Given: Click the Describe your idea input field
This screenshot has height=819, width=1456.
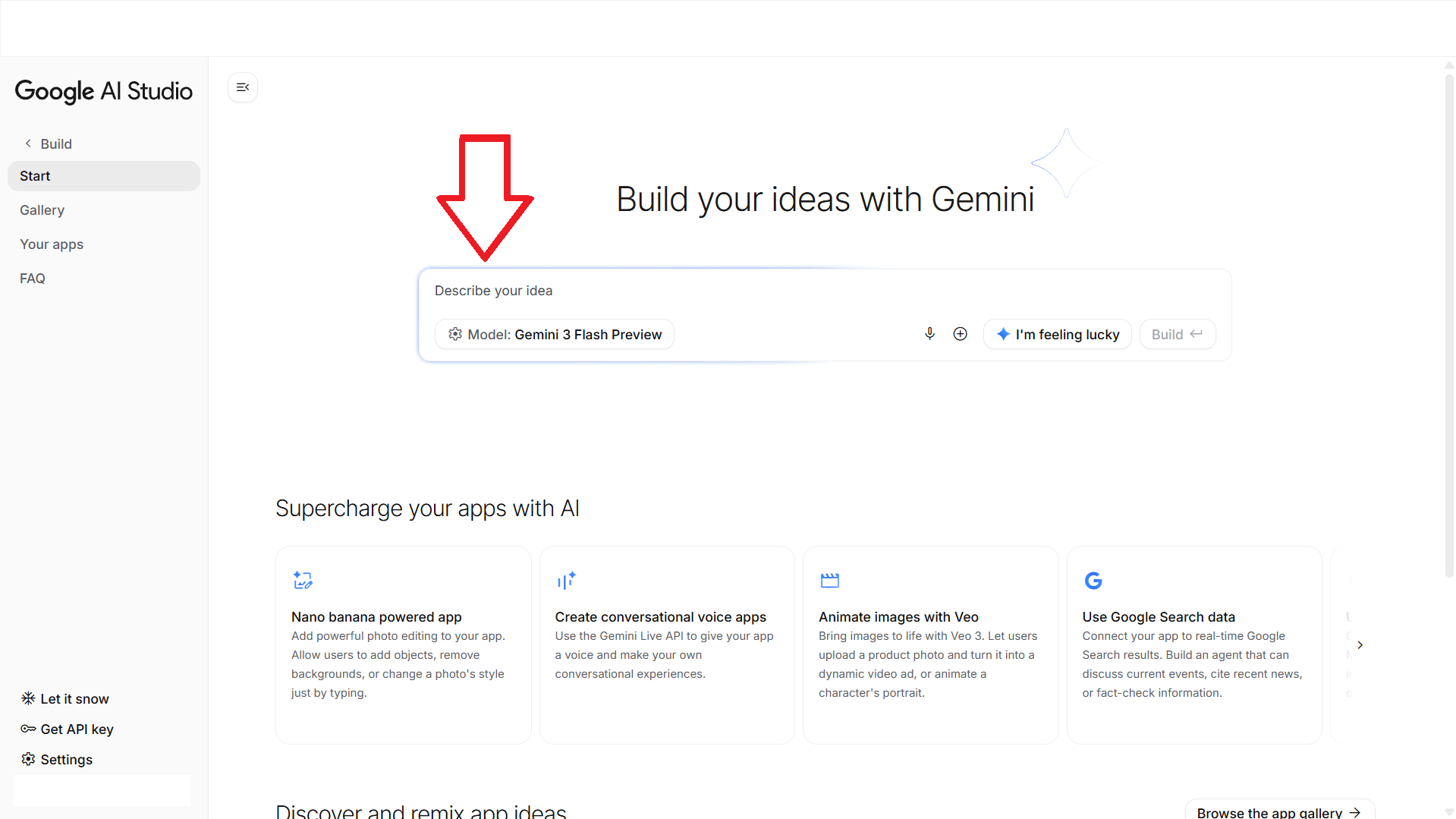Looking at the screenshot, I should [823, 291].
